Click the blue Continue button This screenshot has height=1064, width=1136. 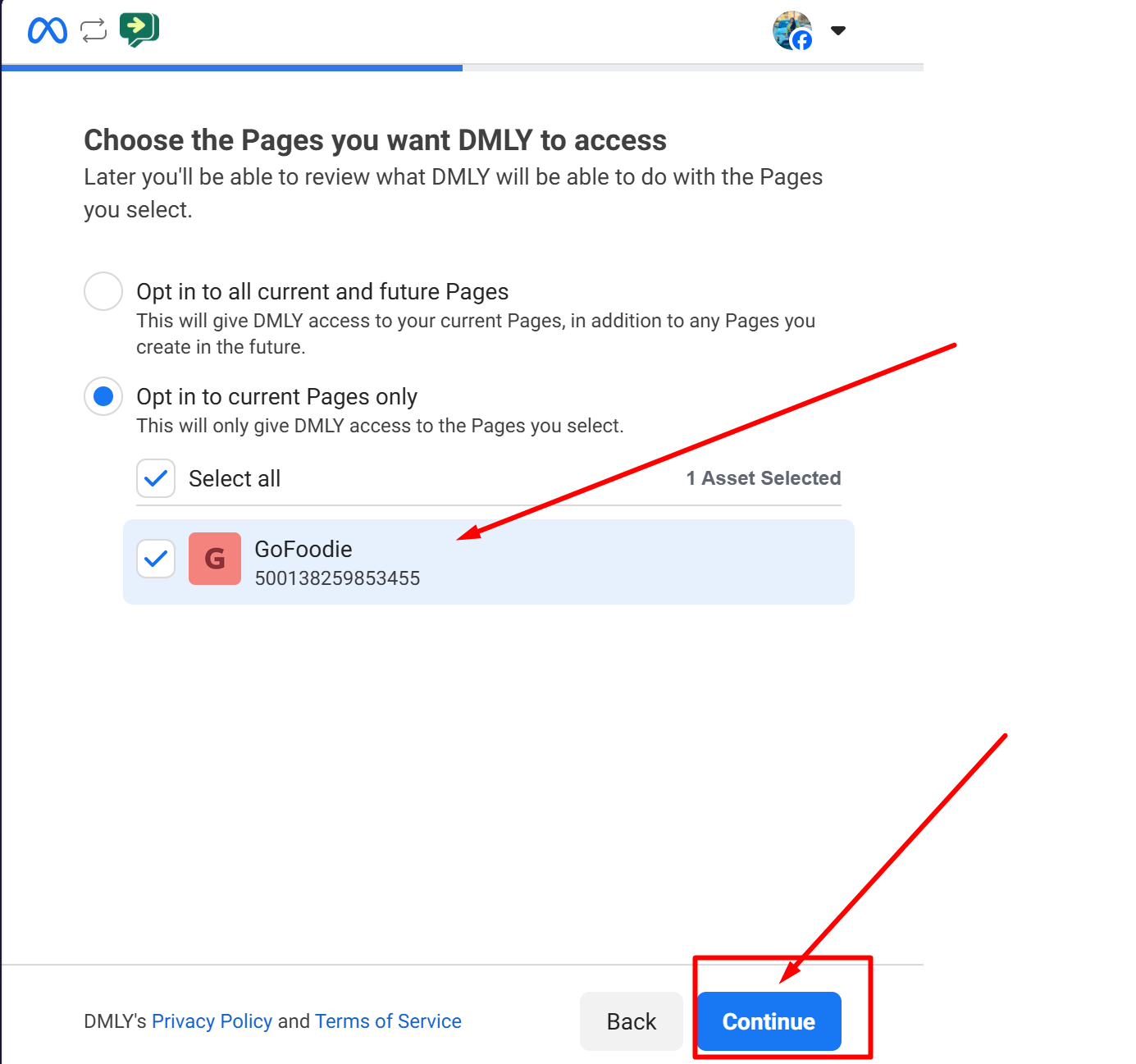pyautogui.click(x=769, y=1021)
